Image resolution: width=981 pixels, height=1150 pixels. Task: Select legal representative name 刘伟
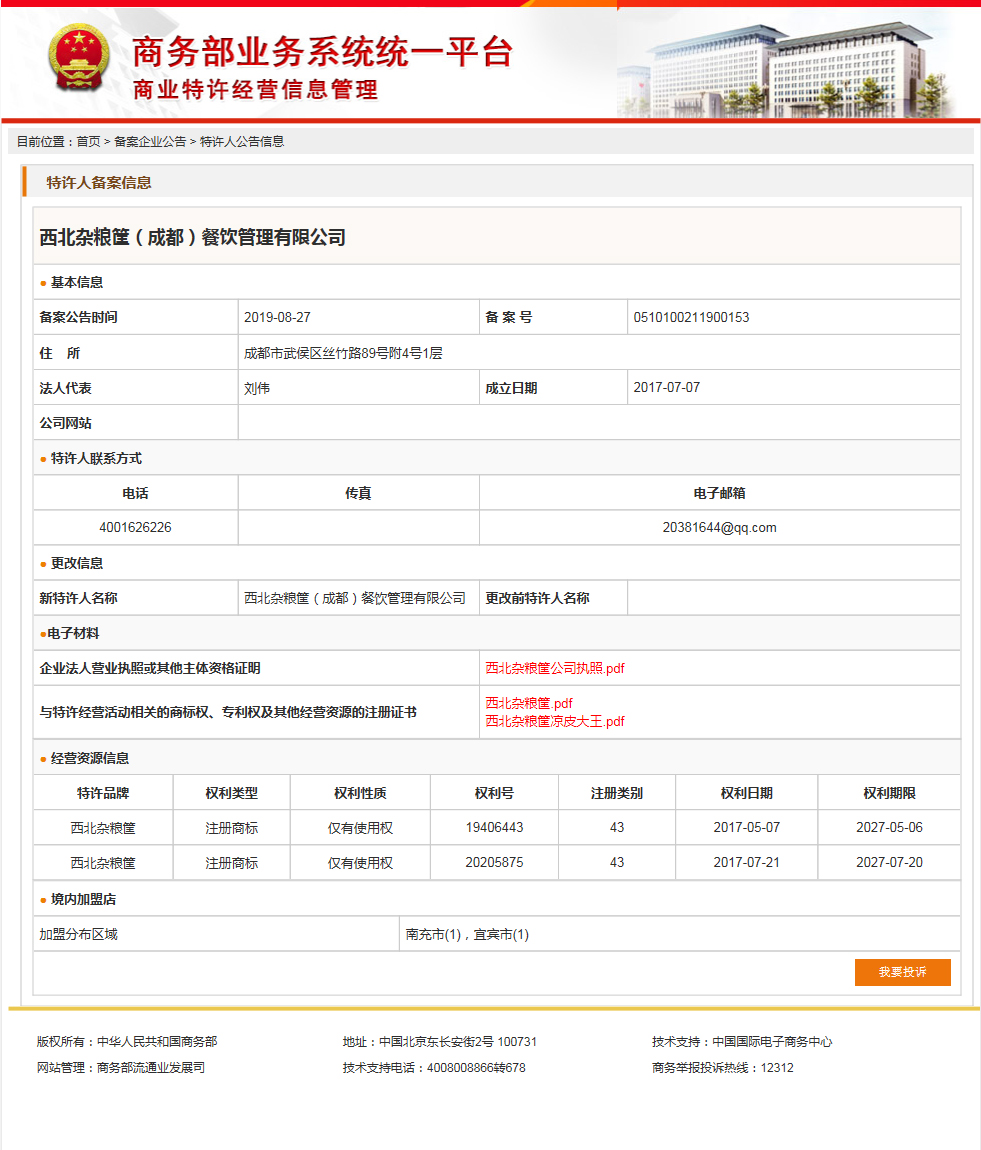[x=257, y=389]
